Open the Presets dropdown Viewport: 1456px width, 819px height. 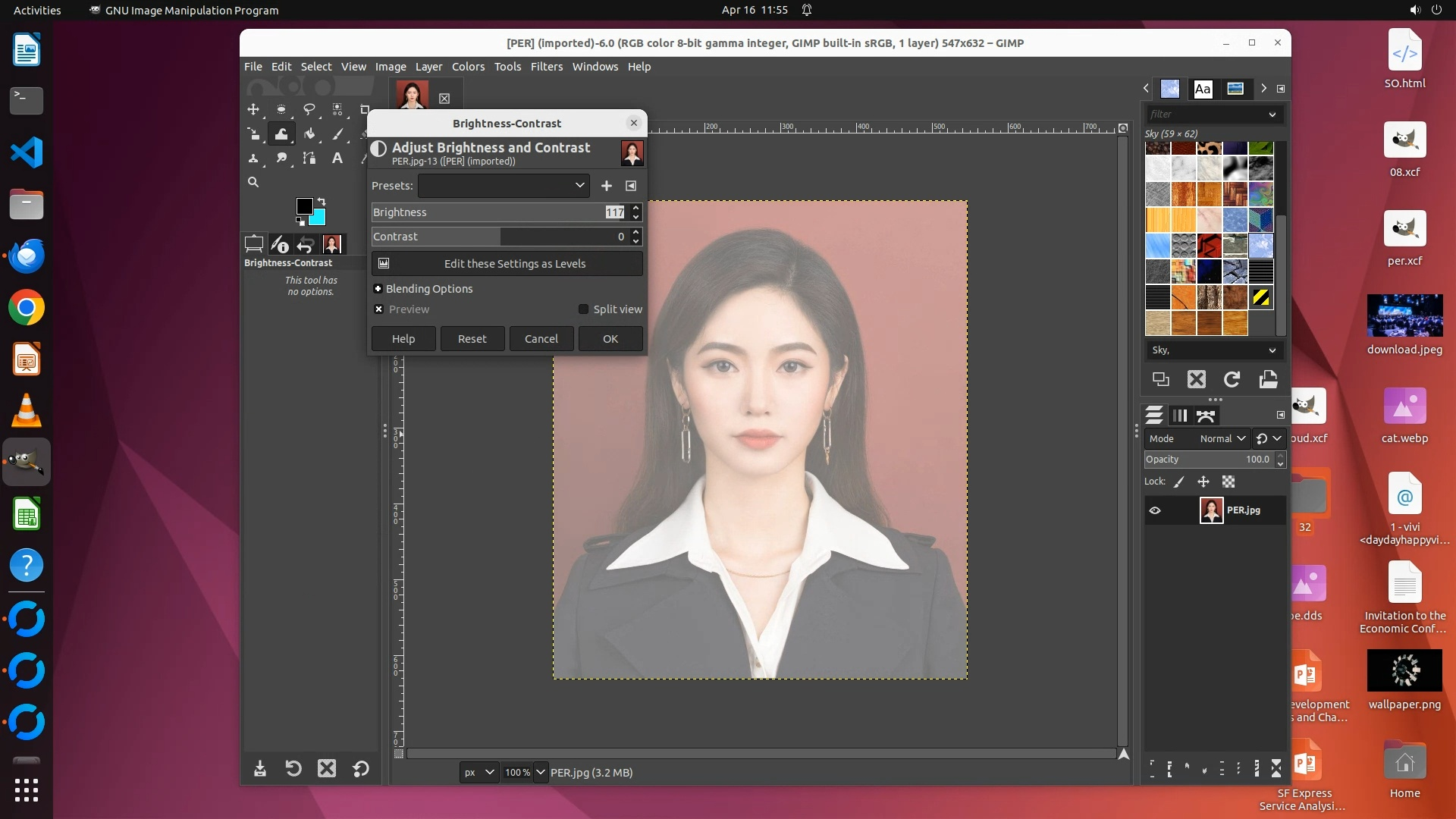pos(503,186)
